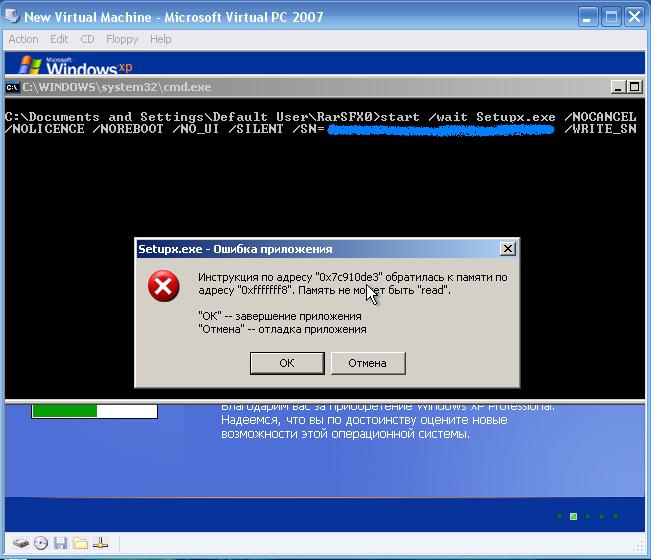Click the Windows XP logo
The height and width of the screenshot is (560, 651).
(76, 66)
